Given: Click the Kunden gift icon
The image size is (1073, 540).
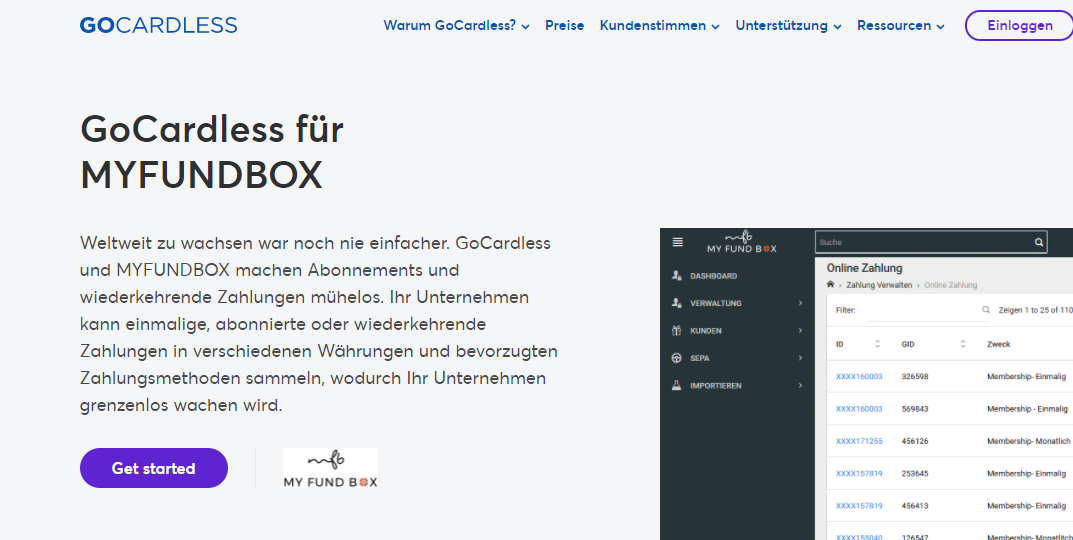Looking at the screenshot, I should 677,331.
